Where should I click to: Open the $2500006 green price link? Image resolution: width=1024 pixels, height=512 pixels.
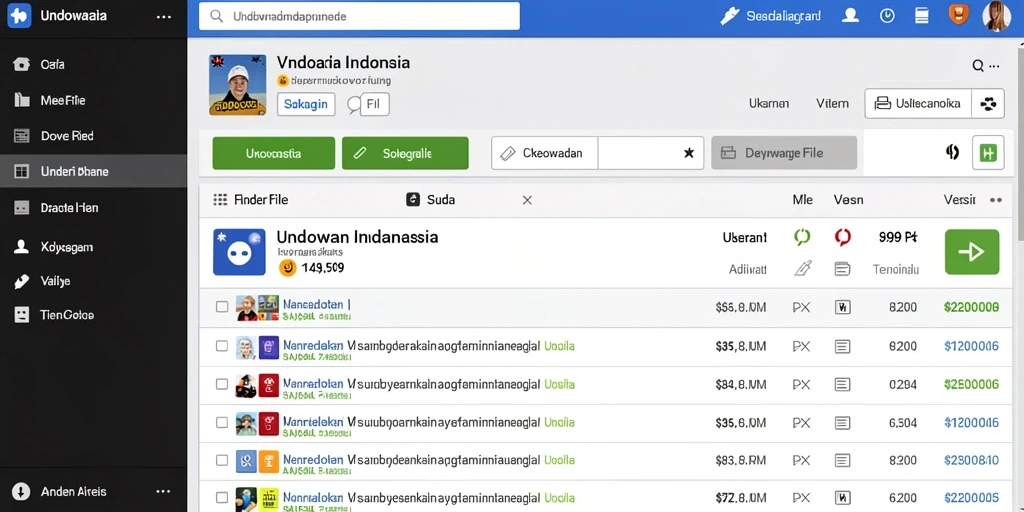[x=971, y=385]
